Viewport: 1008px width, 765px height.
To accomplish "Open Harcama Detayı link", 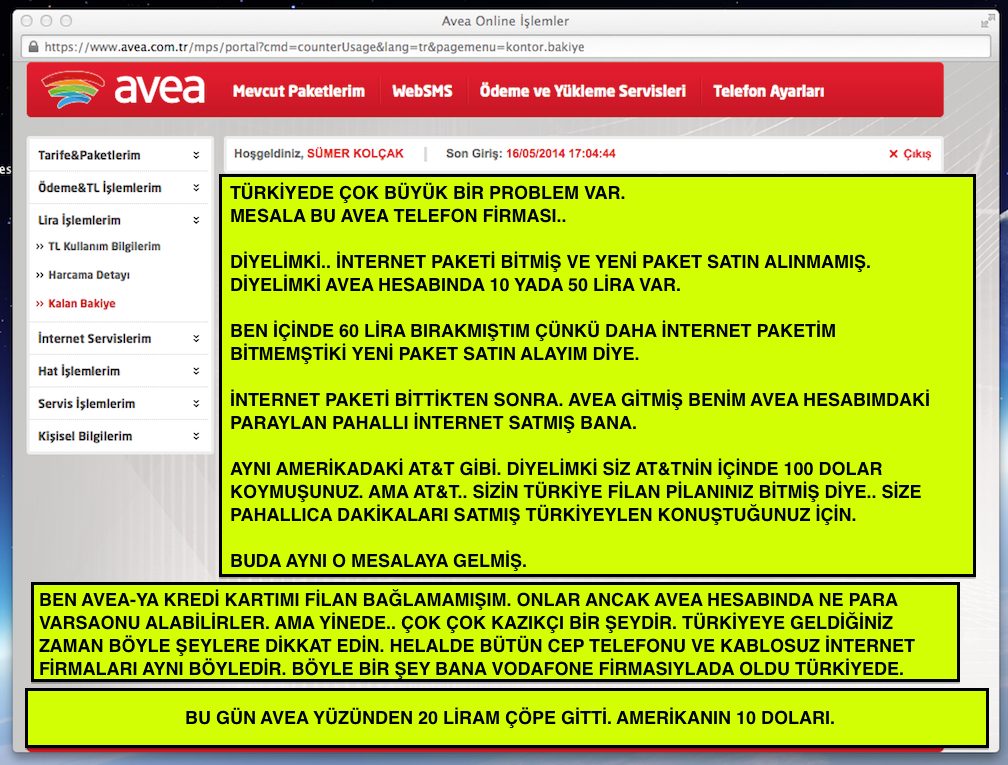I will point(89,275).
